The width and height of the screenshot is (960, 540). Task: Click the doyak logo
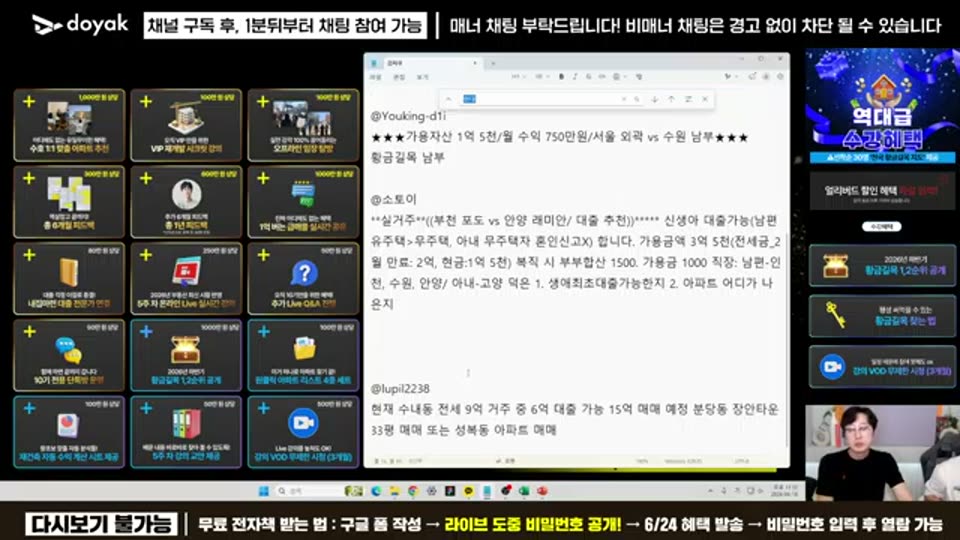(x=80, y=24)
